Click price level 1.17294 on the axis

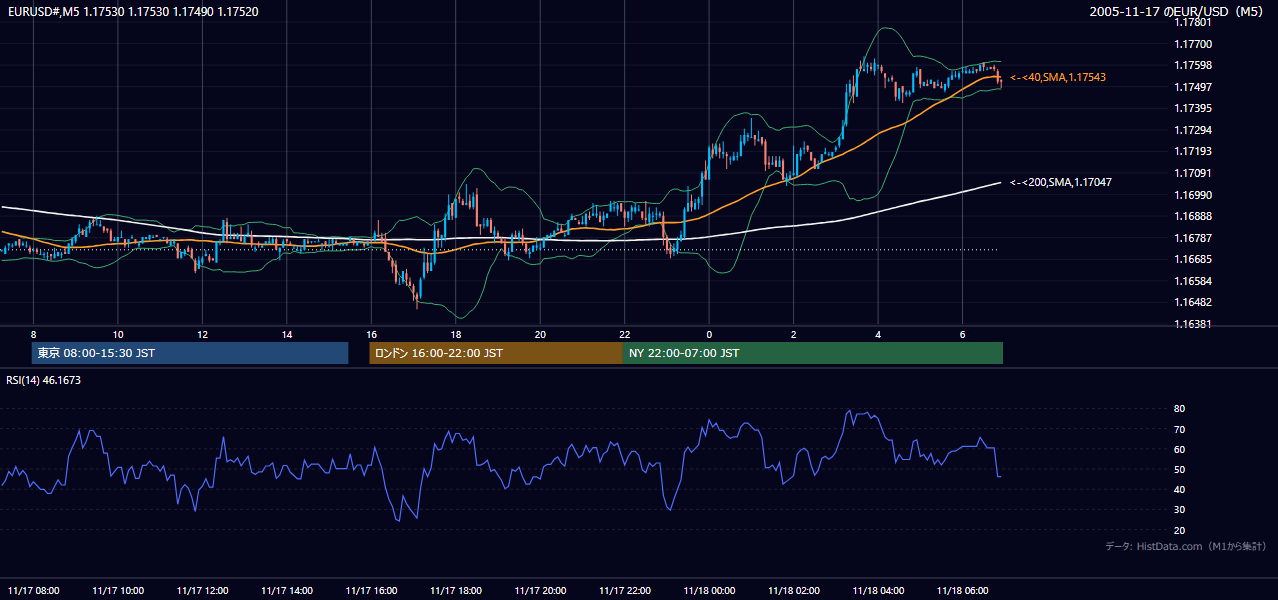(1193, 130)
